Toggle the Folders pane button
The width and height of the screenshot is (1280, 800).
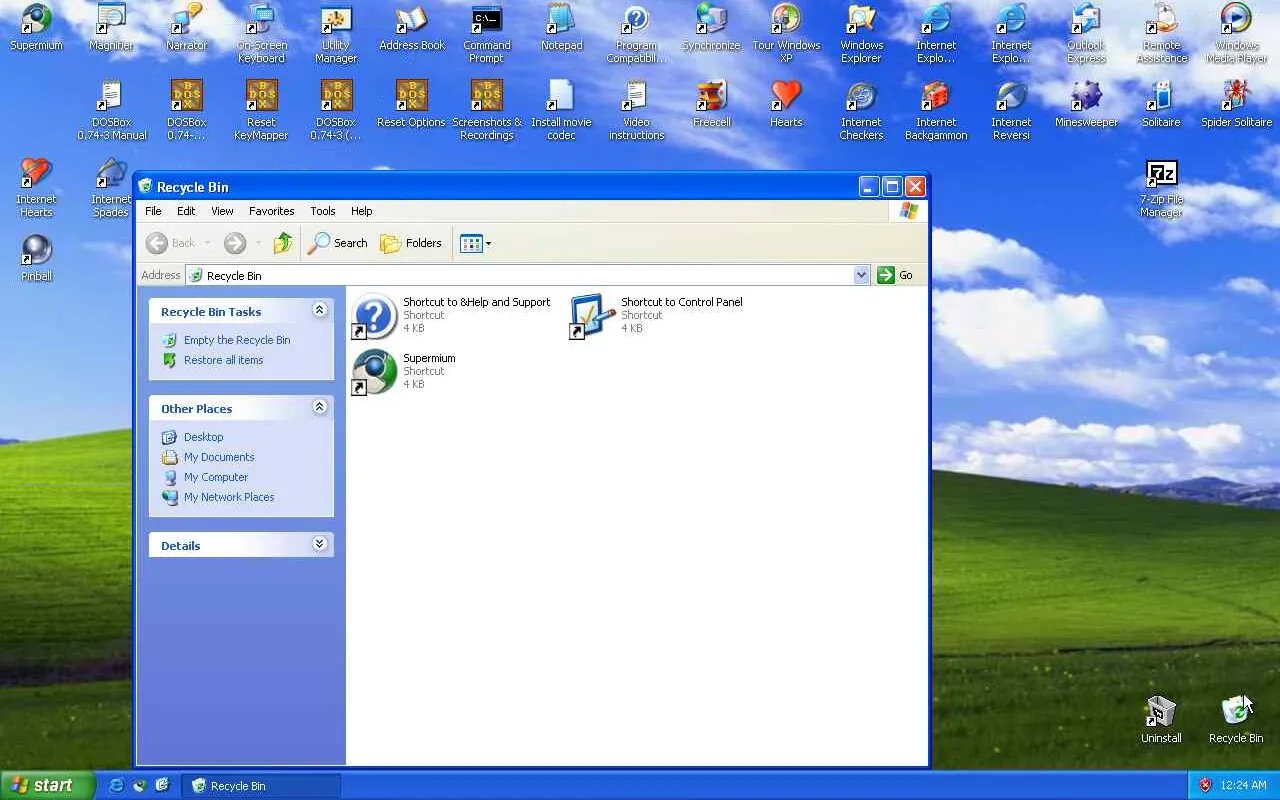point(411,243)
